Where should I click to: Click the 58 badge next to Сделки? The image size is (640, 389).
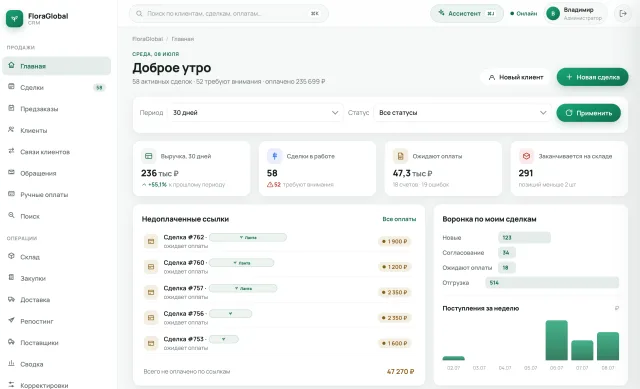tap(99, 87)
